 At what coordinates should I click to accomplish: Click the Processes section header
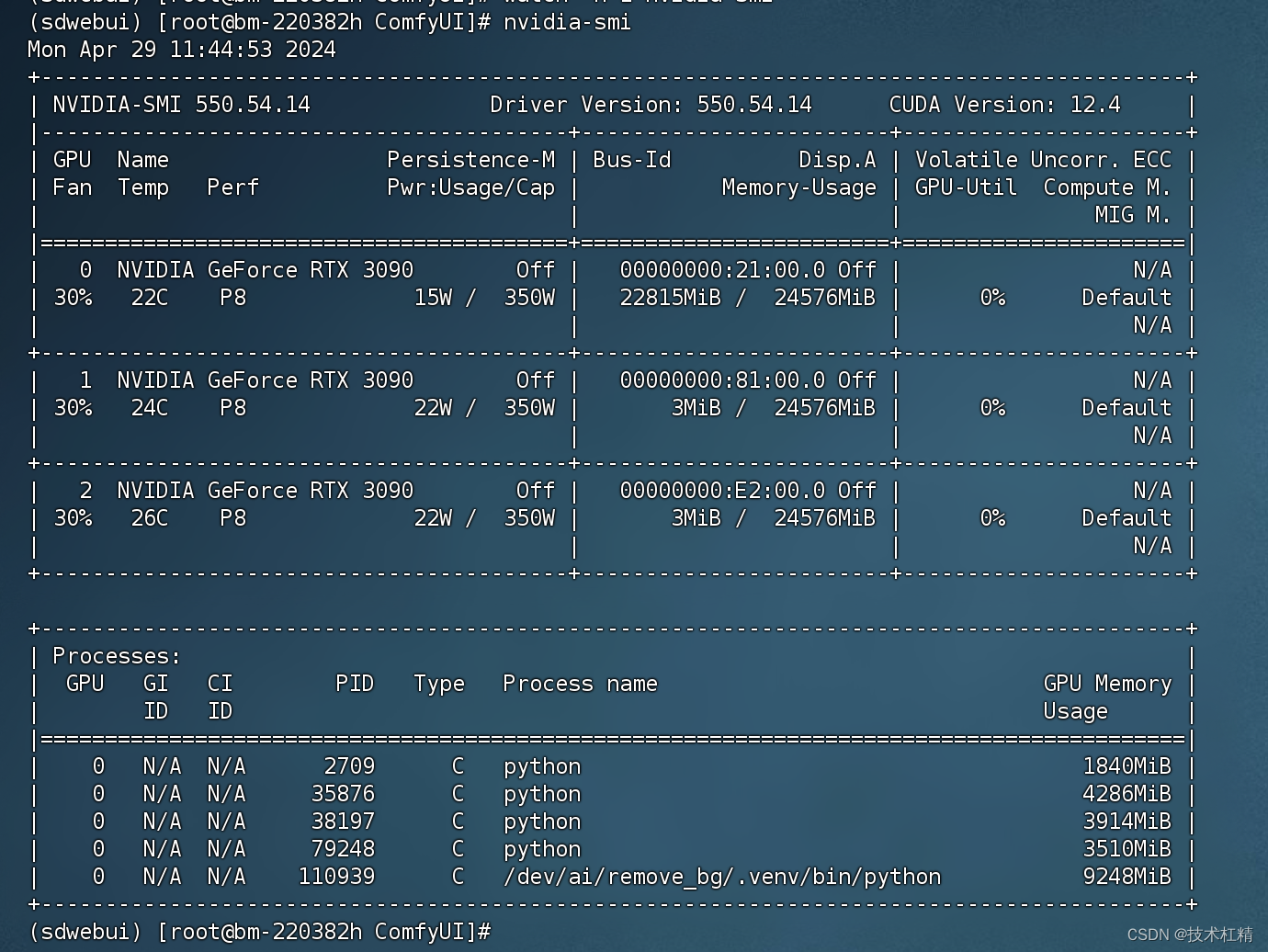click(x=115, y=655)
